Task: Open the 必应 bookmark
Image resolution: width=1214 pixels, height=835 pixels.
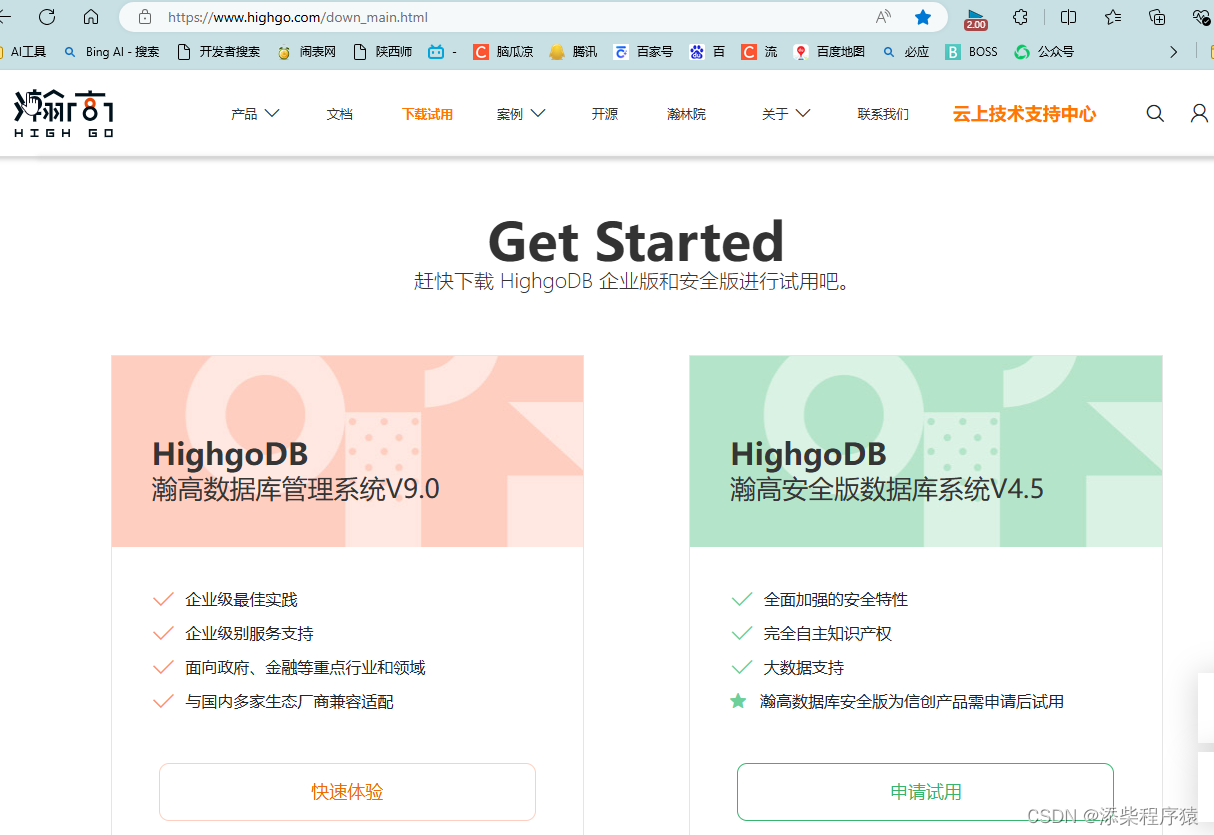Action: 905,52
